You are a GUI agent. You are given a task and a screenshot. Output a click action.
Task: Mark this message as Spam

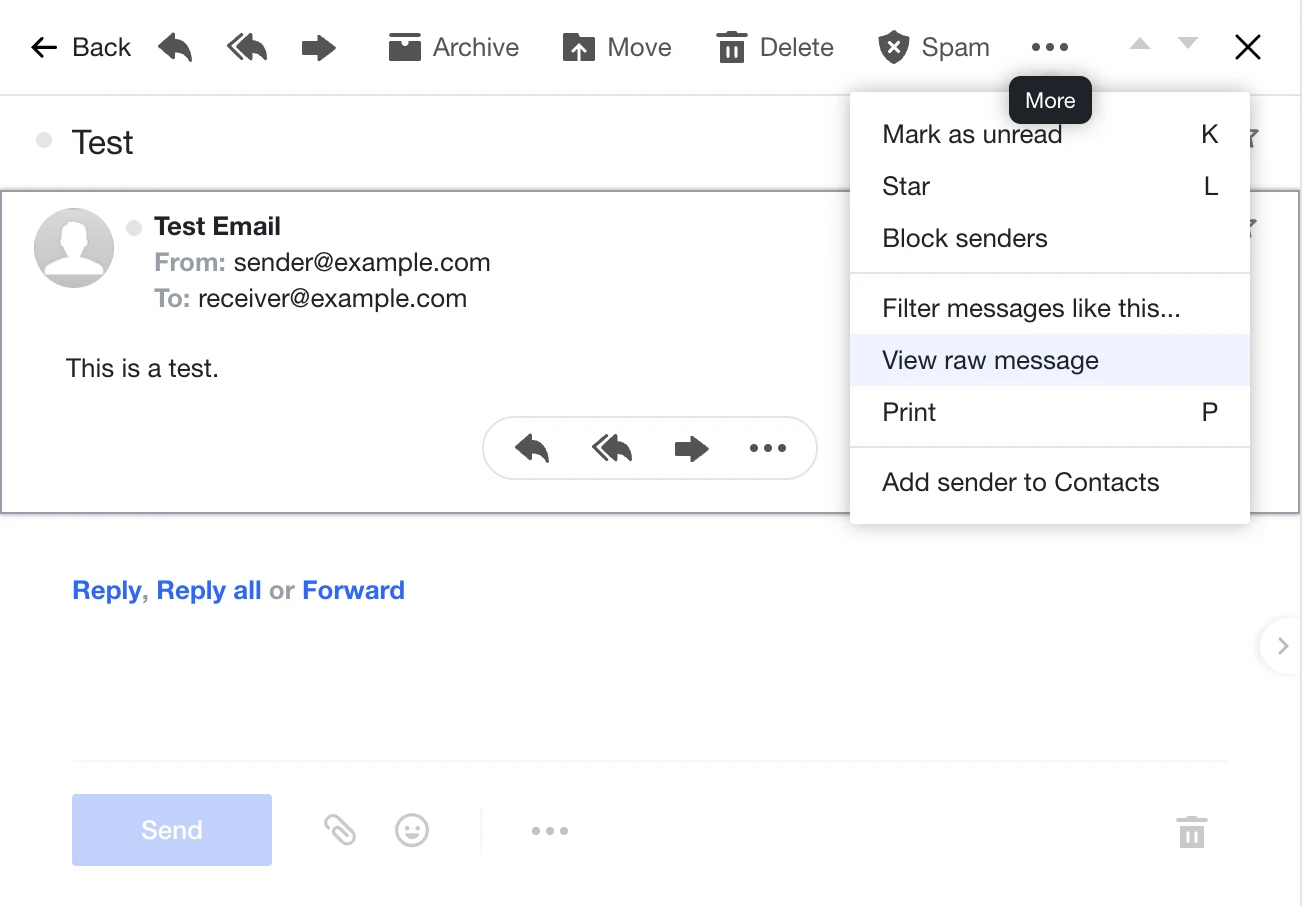tap(933, 47)
